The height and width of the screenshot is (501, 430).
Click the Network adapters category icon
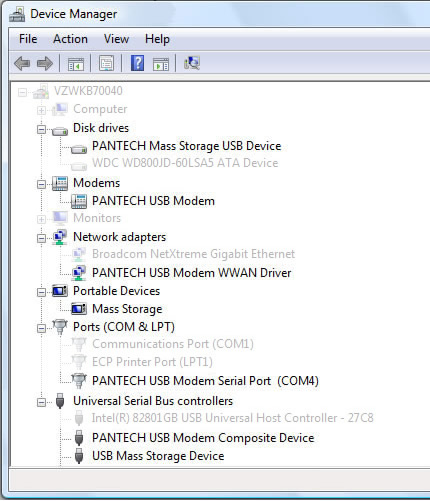pos(60,237)
